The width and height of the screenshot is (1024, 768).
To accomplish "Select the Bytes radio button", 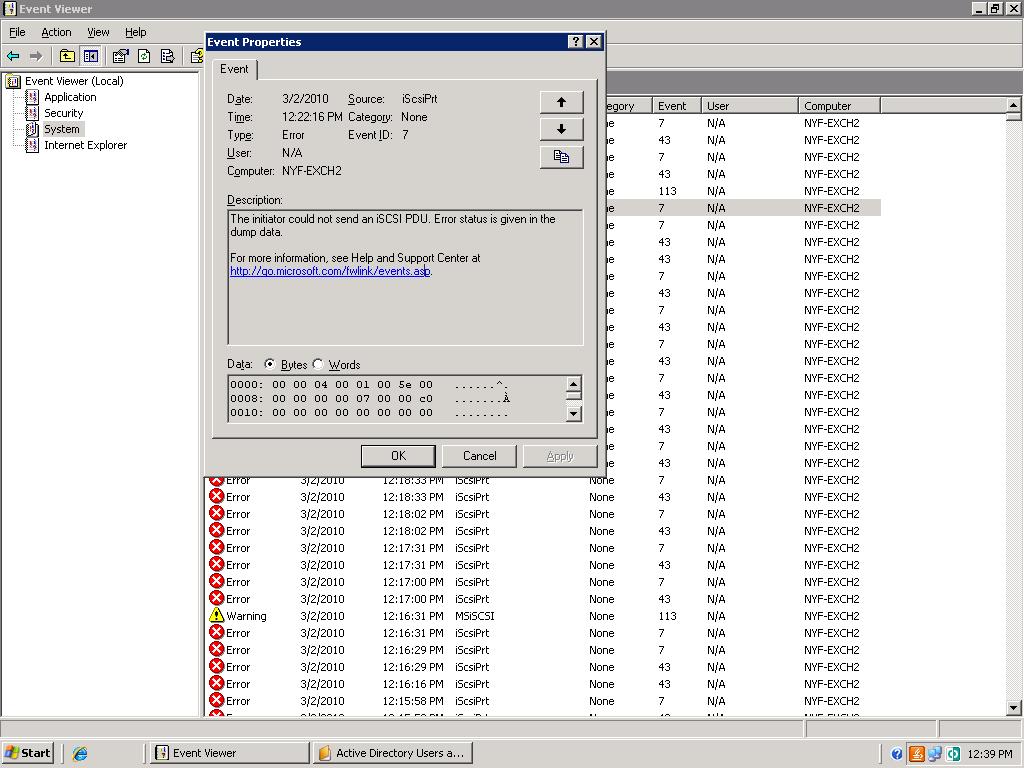I will tap(269, 364).
